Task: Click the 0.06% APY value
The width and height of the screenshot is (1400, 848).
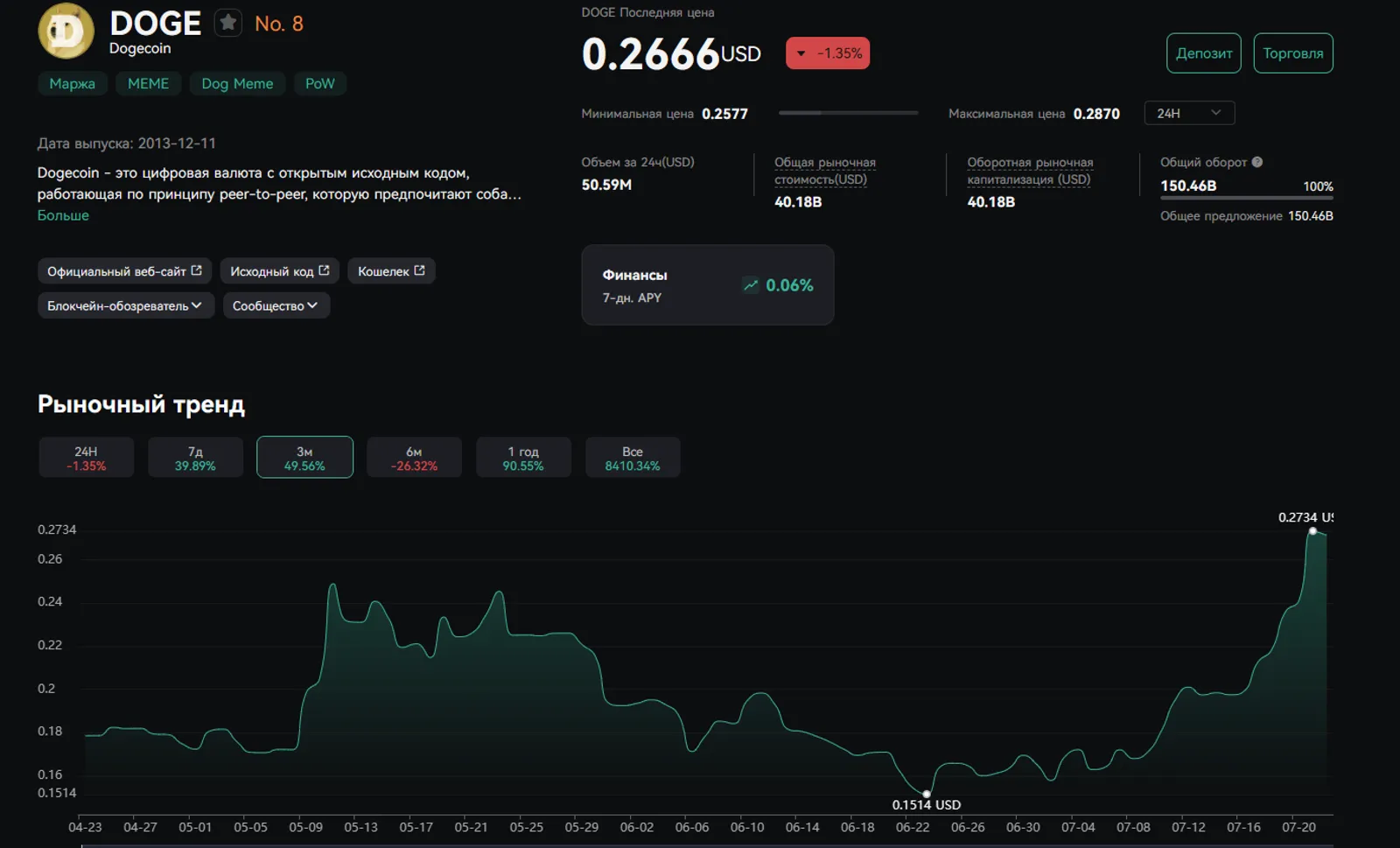Action: point(789,285)
